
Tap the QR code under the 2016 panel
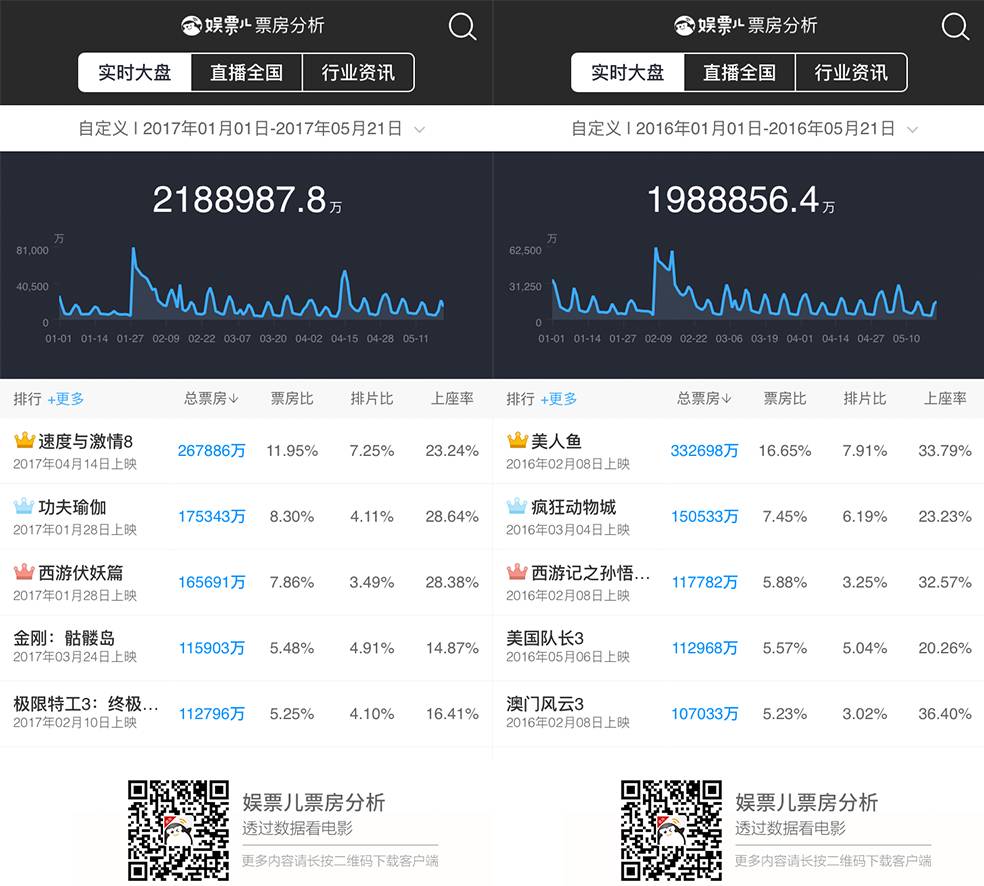click(x=671, y=830)
